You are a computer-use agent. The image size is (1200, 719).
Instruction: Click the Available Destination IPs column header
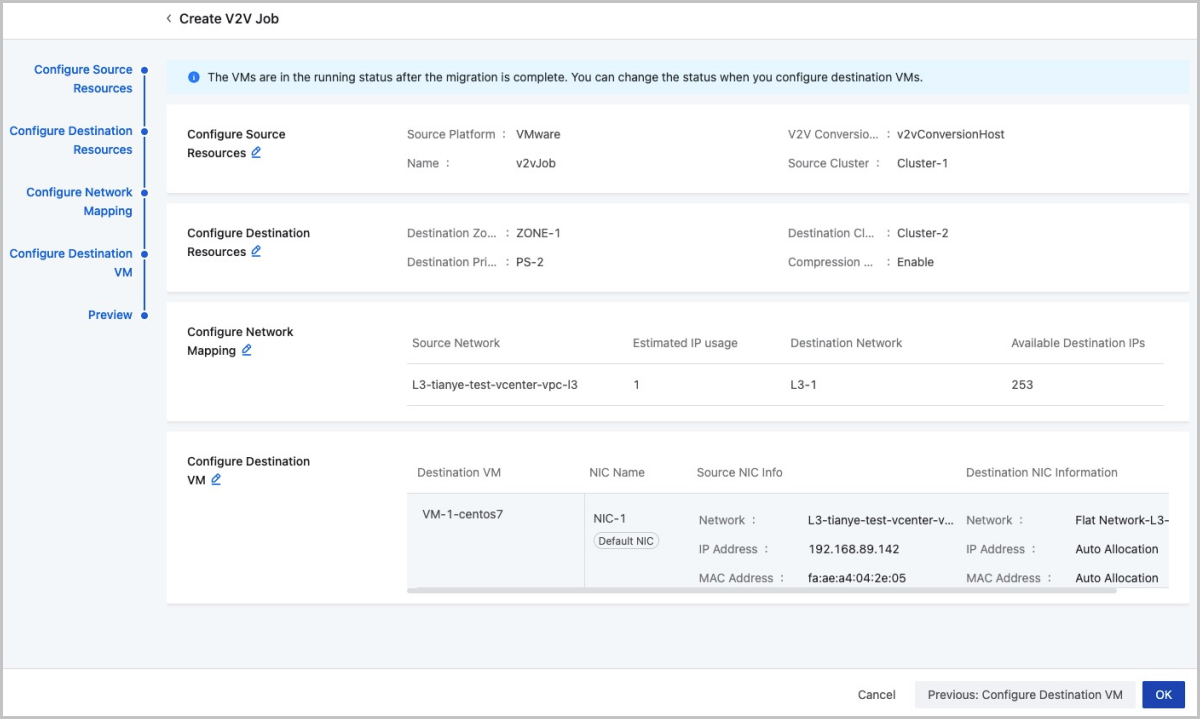tap(1077, 343)
